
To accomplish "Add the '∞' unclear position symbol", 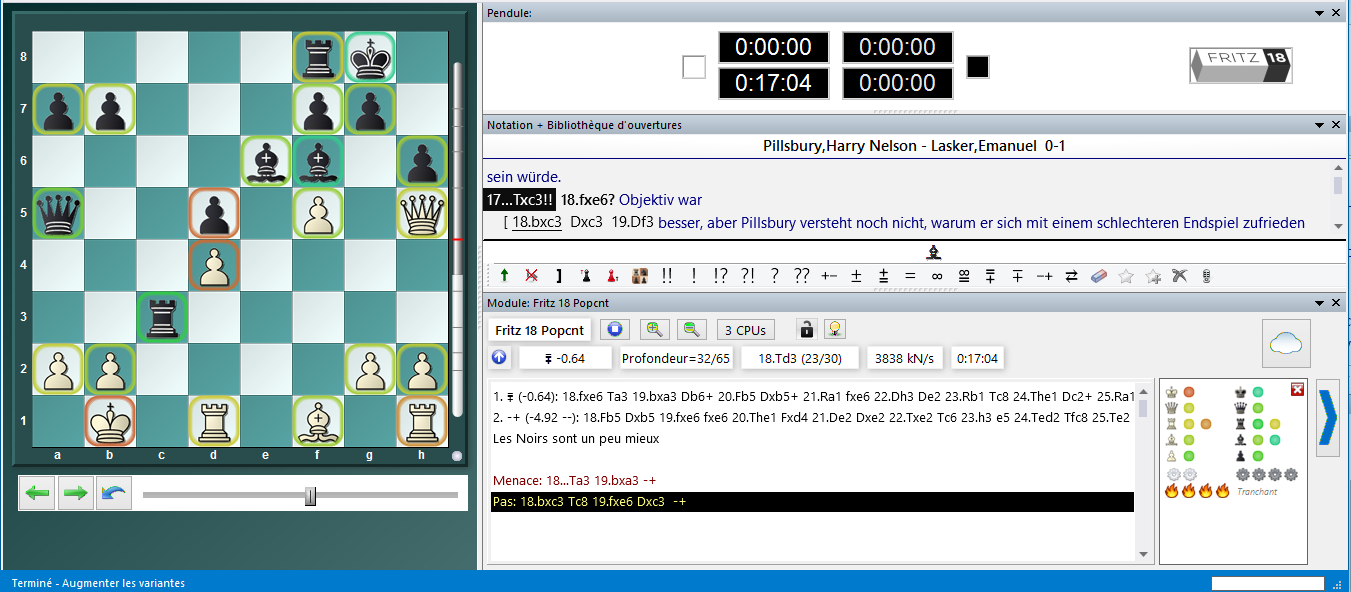I will tap(937, 275).
